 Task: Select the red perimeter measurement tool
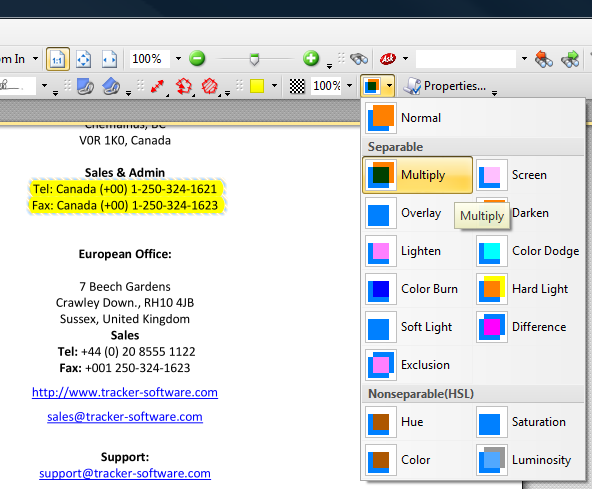pos(183,86)
